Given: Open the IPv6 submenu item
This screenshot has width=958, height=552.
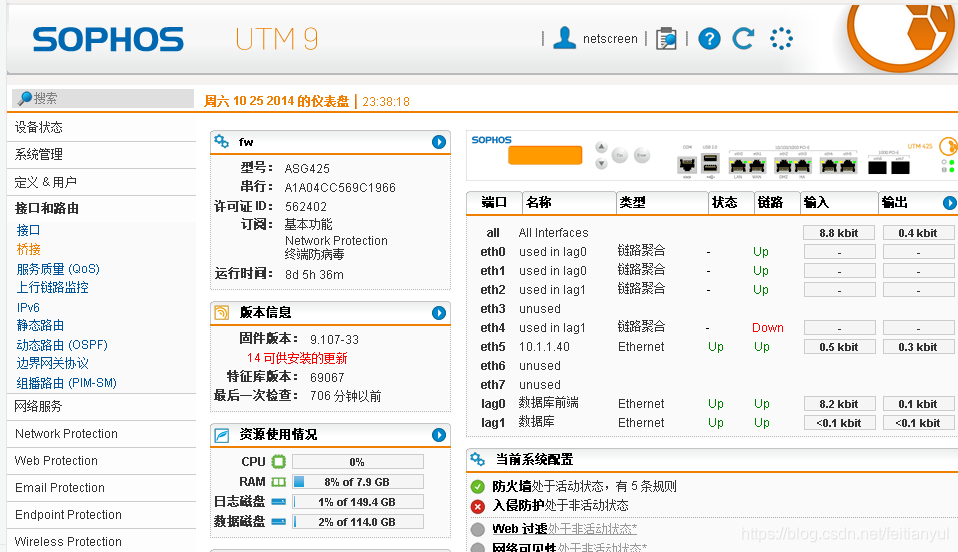Looking at the screenshot, I should (x=28, y=307).
